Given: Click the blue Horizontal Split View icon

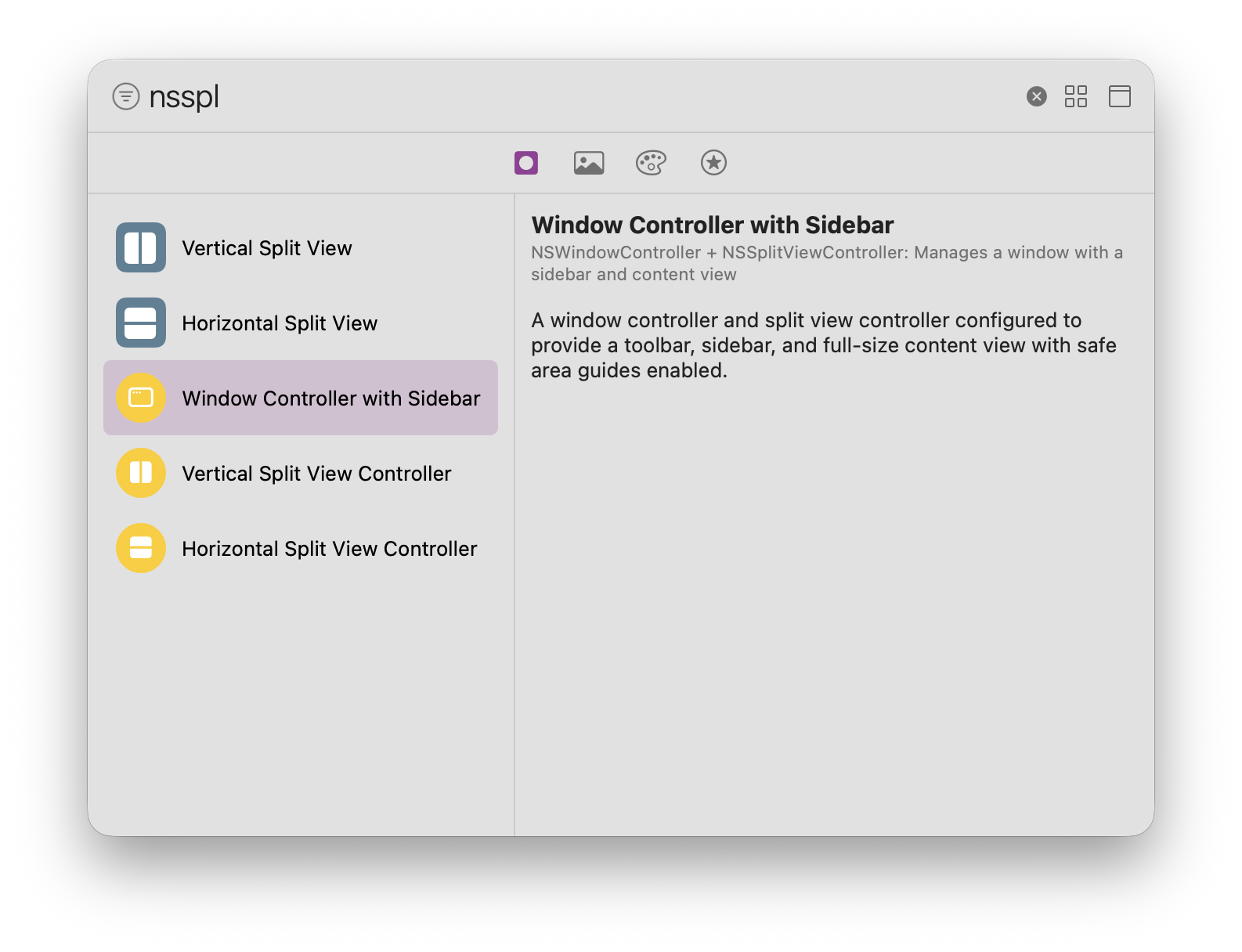Looking at the screenshot, I should (141, 323).
